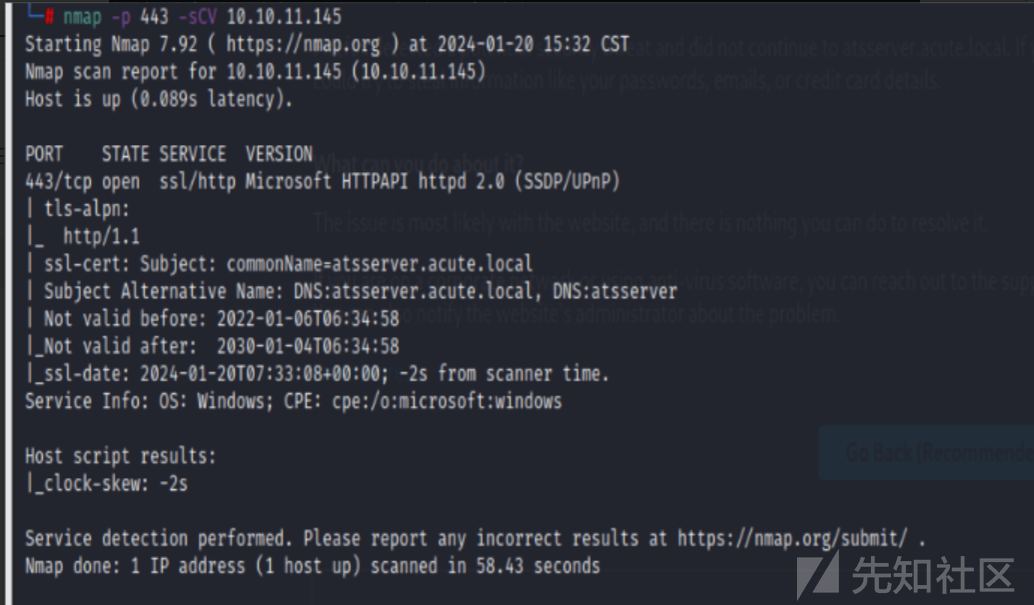Click the Not valid before date 2022-01-06T06:34:58
Viewport: 1034px width, 605px height.
308,319
